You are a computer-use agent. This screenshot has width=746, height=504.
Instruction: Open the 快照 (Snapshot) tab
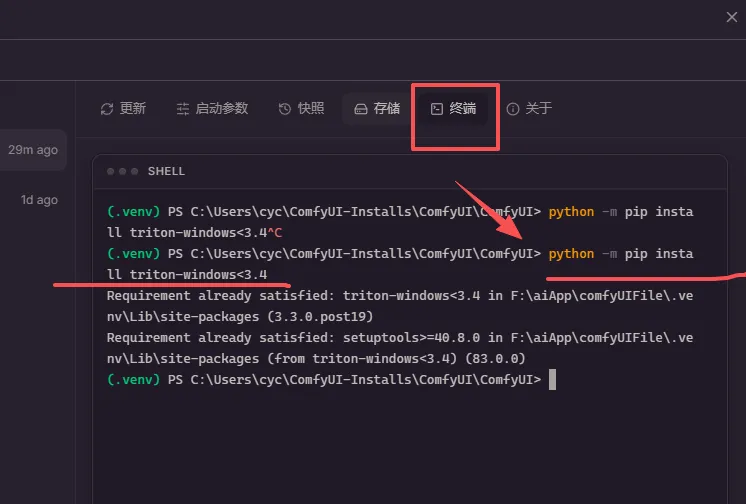302,109
